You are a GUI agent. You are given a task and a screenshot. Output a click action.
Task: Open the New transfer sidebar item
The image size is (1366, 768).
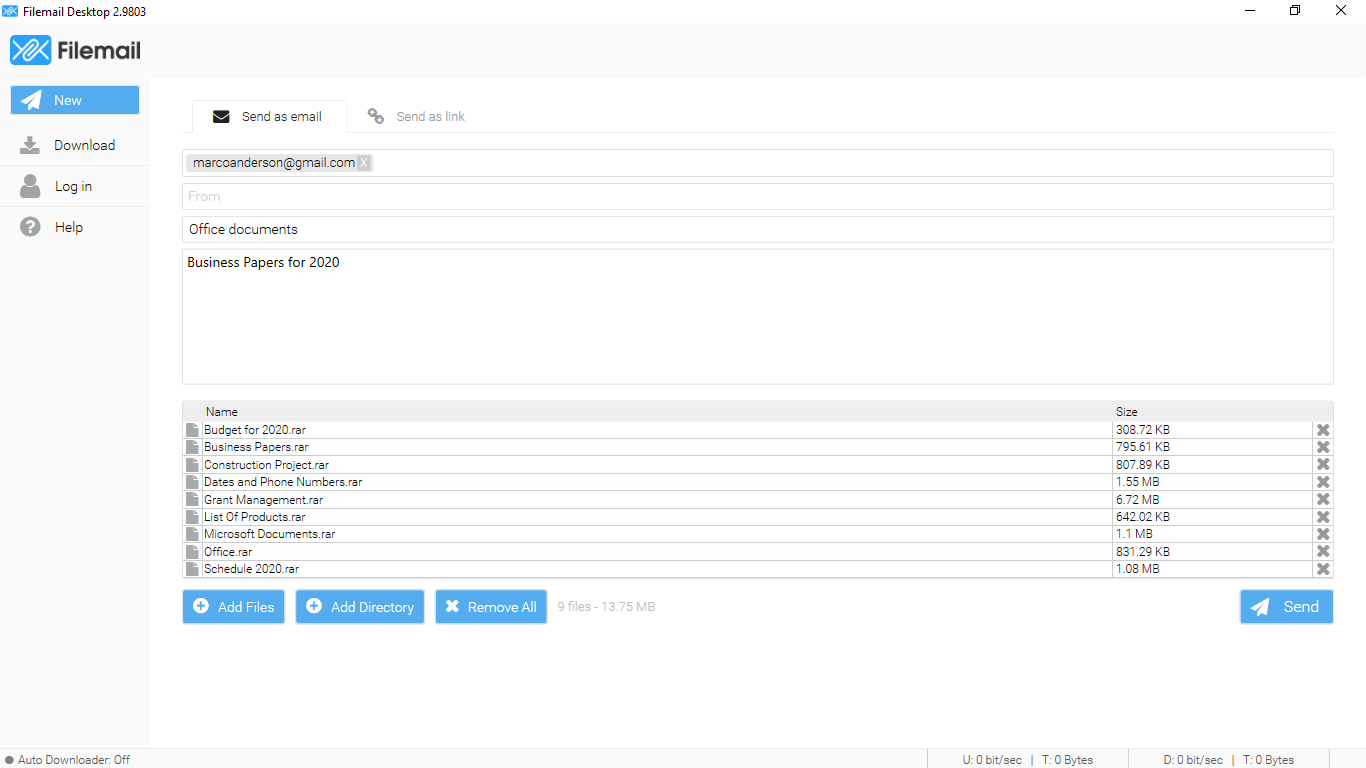click(x=75, y=100)
